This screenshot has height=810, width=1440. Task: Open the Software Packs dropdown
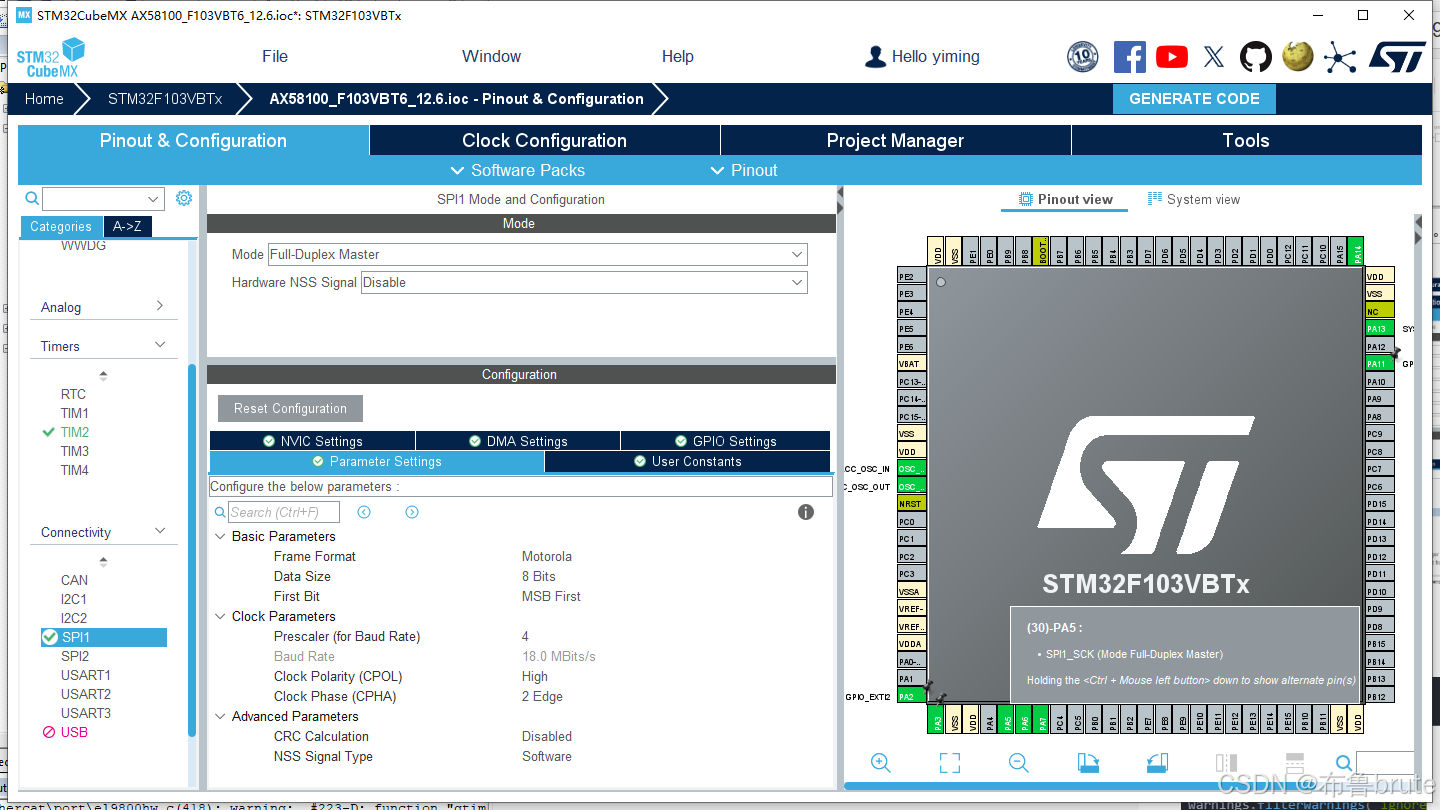point(518,170)
